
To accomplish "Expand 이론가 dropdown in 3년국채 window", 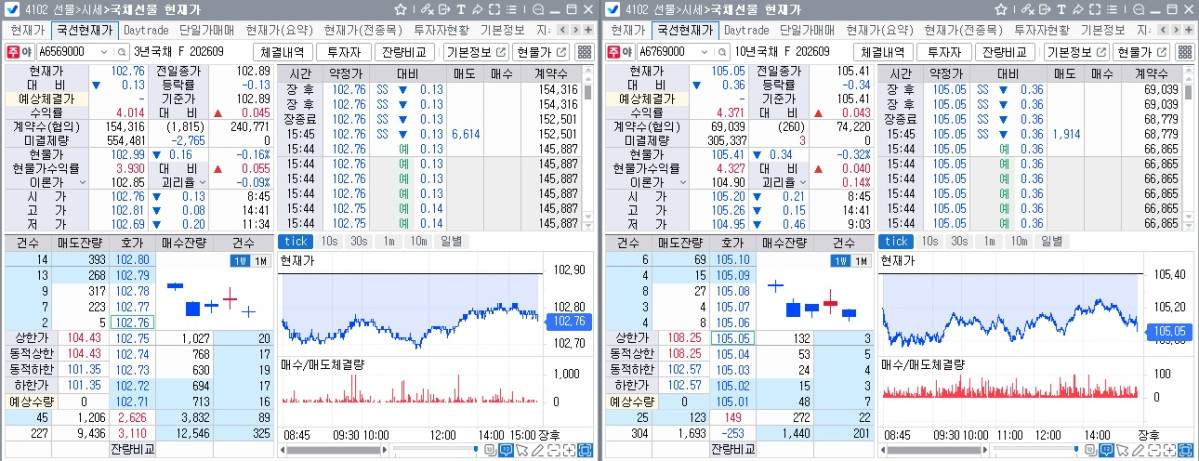I will point(82,183).
